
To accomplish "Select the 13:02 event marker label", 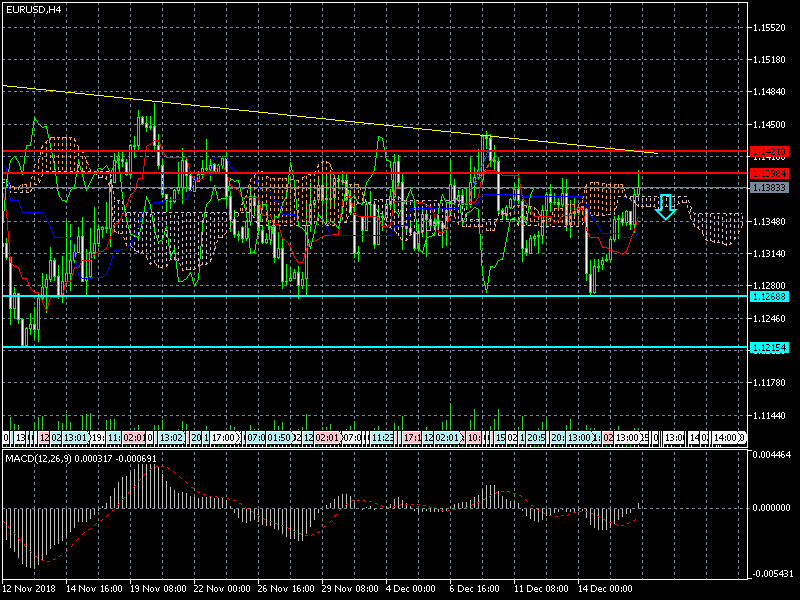I will tap(171, 438).
